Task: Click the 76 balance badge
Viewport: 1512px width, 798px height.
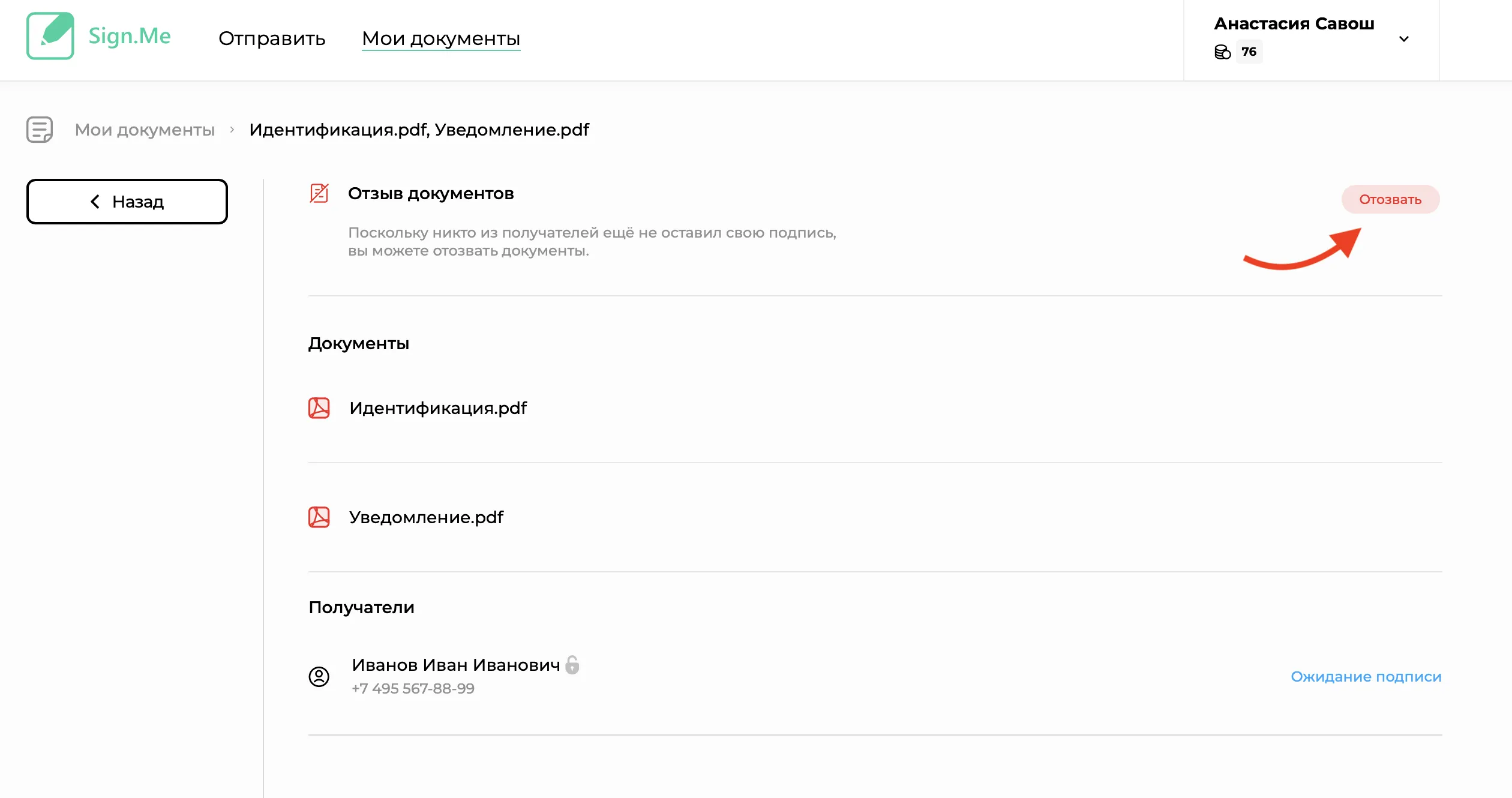Action: pyautogui.click(x=1249, y=52)
